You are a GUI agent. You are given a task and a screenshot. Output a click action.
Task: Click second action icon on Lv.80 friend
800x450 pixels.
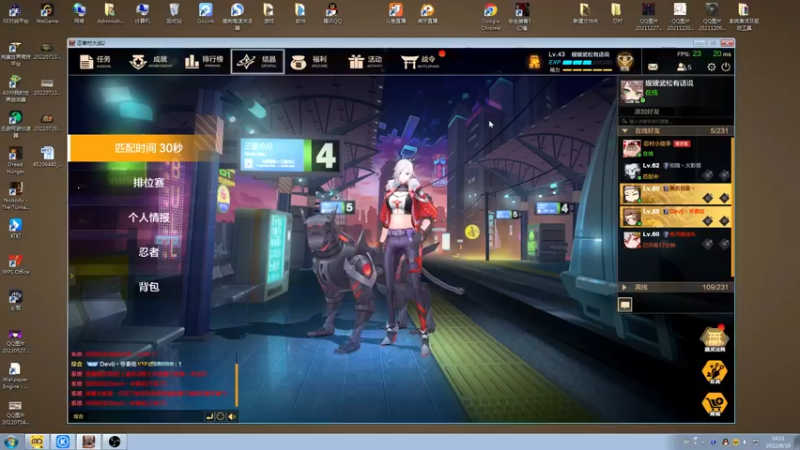tap(724, 198)
